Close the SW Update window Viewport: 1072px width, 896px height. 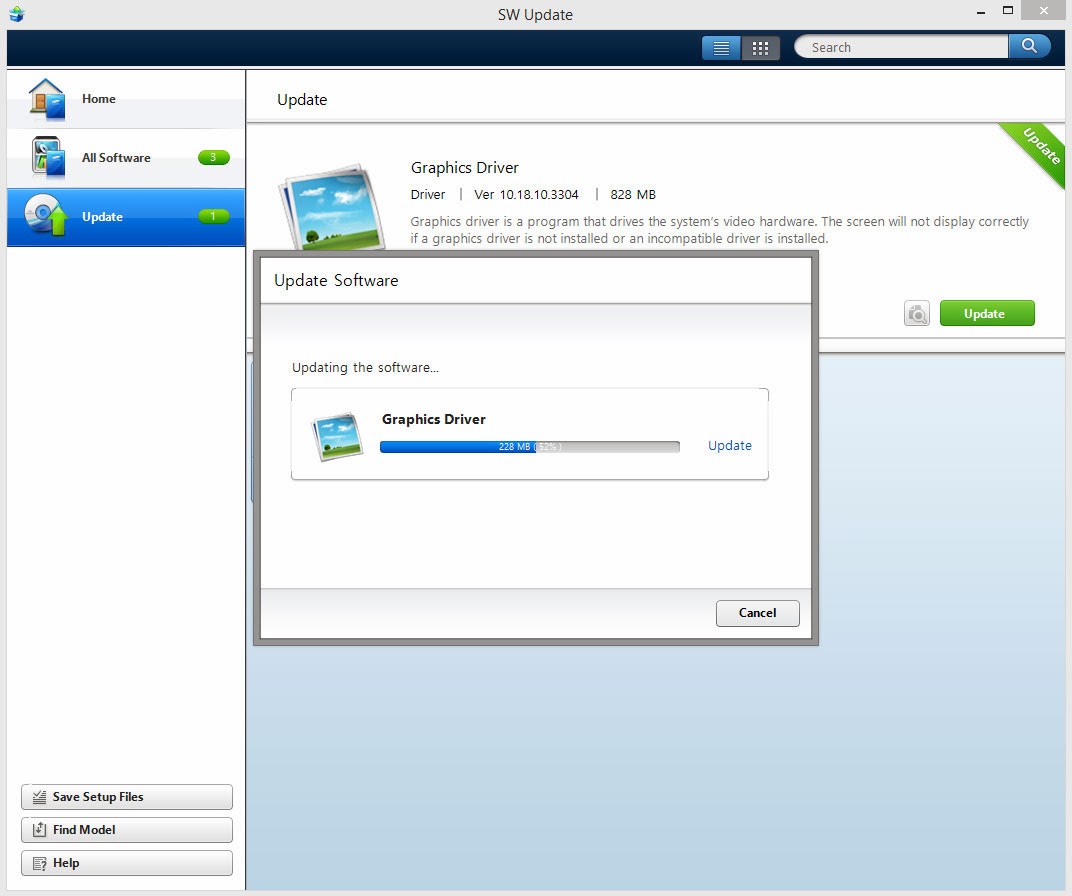click(x=1043, y=10)
